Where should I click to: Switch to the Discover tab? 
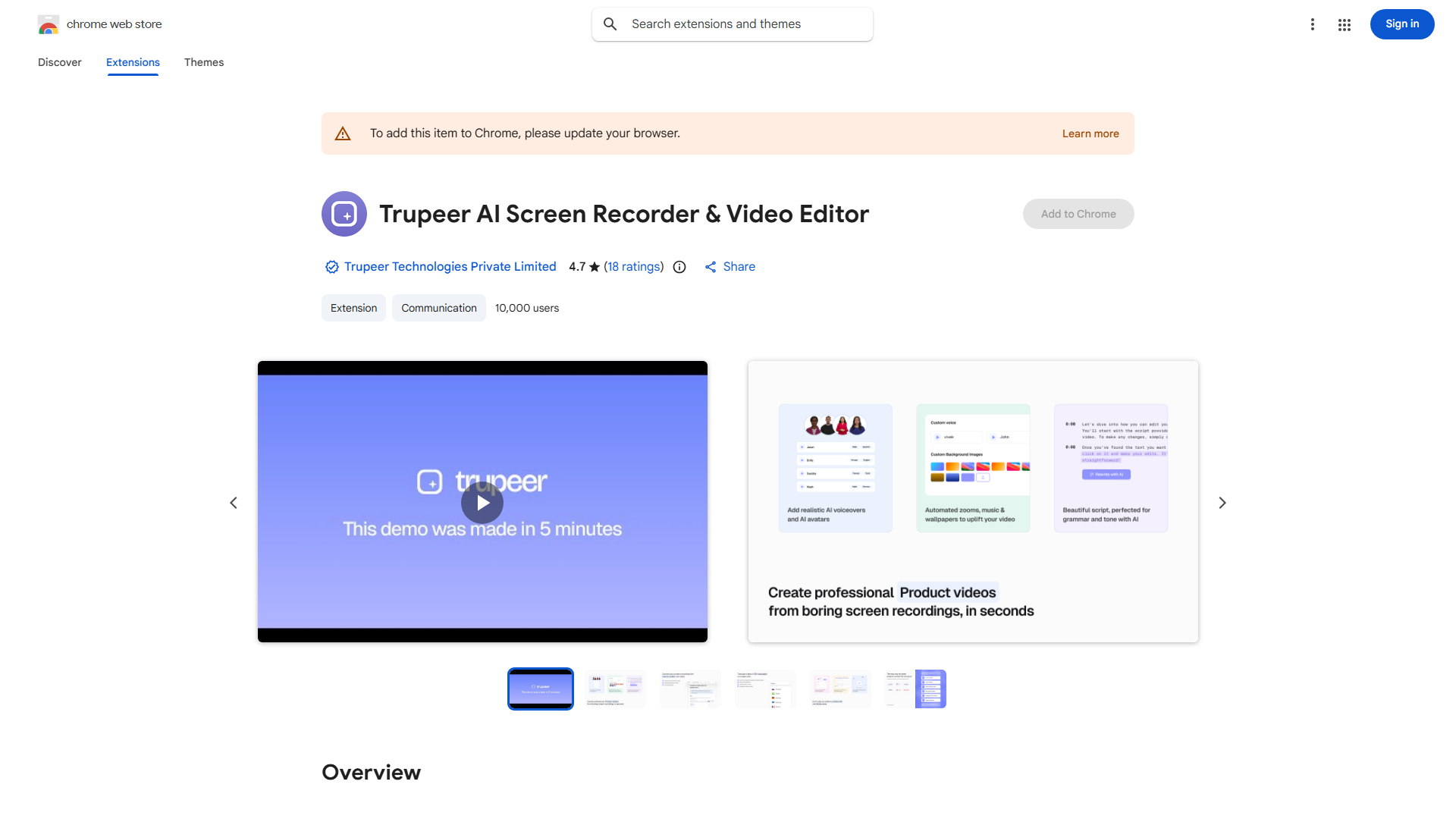point(59,62)
